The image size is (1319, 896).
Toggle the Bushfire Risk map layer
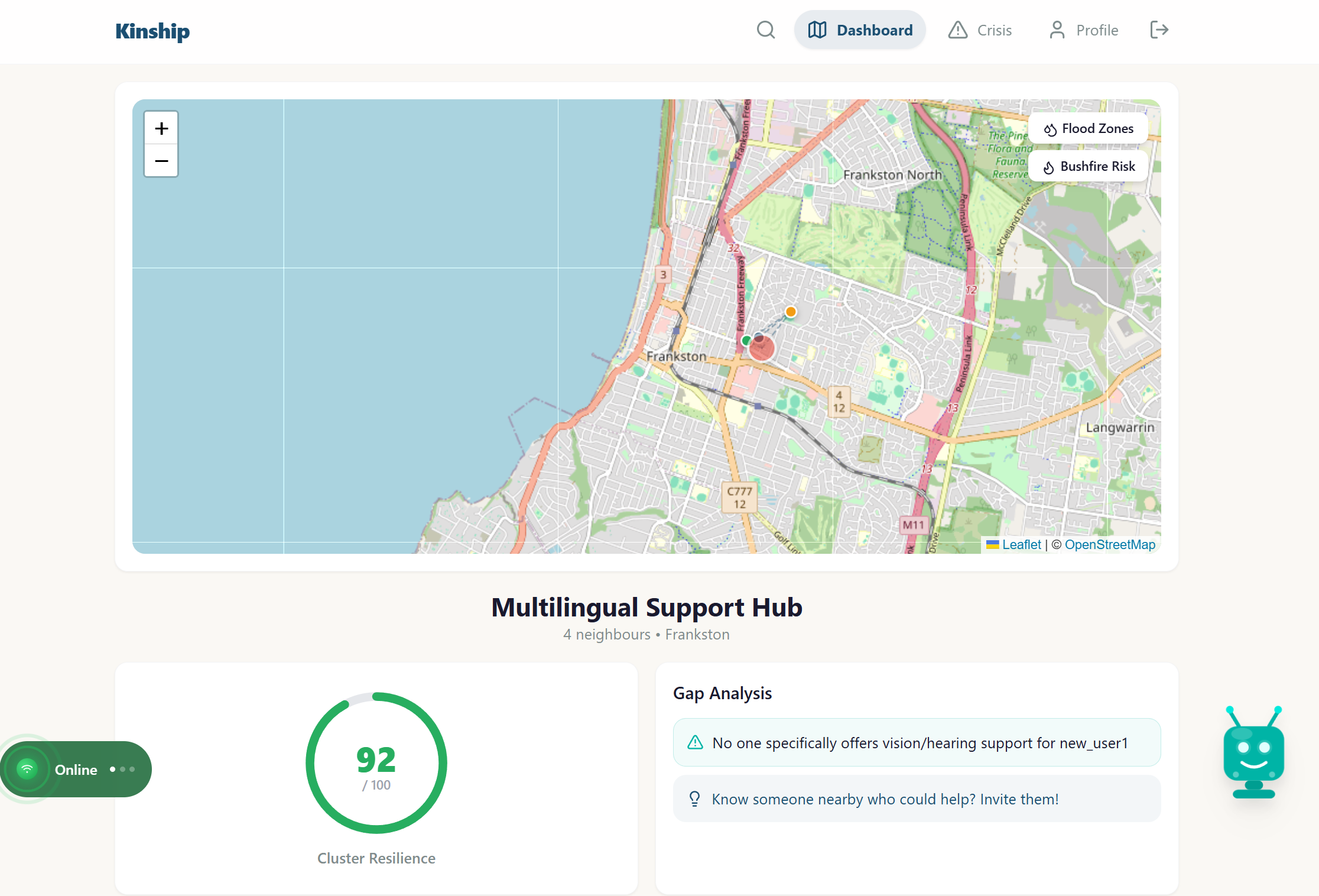(x=1089, y=167)
